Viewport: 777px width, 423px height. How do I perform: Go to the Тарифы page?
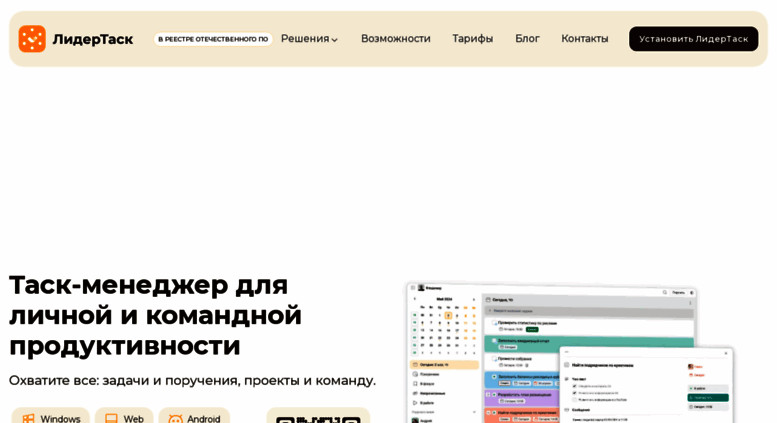point(472,39)
